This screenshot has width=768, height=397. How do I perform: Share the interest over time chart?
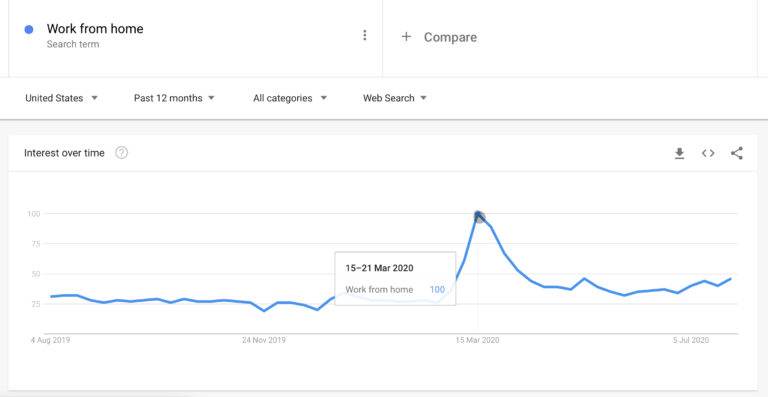pyautogui.click(x=737, y=153)
